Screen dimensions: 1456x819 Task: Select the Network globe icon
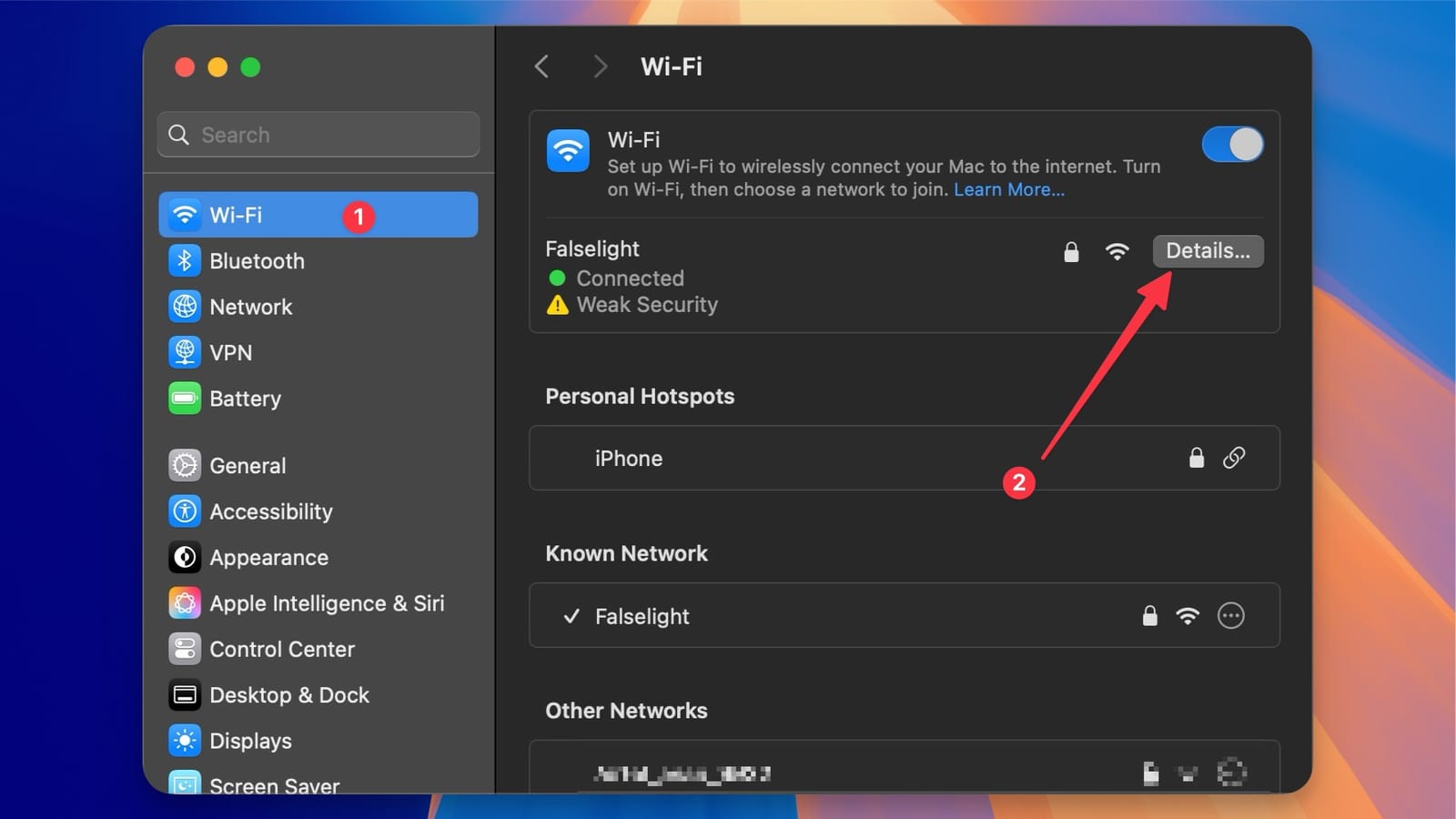[x=185, y=307]
